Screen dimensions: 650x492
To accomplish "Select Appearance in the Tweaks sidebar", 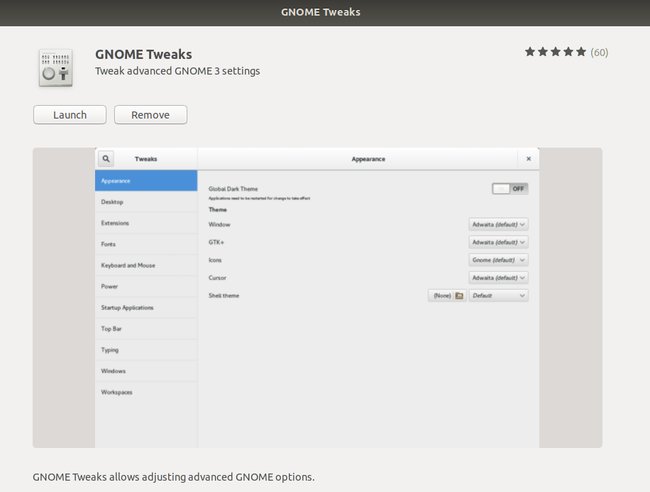I will tap(146, 181).
